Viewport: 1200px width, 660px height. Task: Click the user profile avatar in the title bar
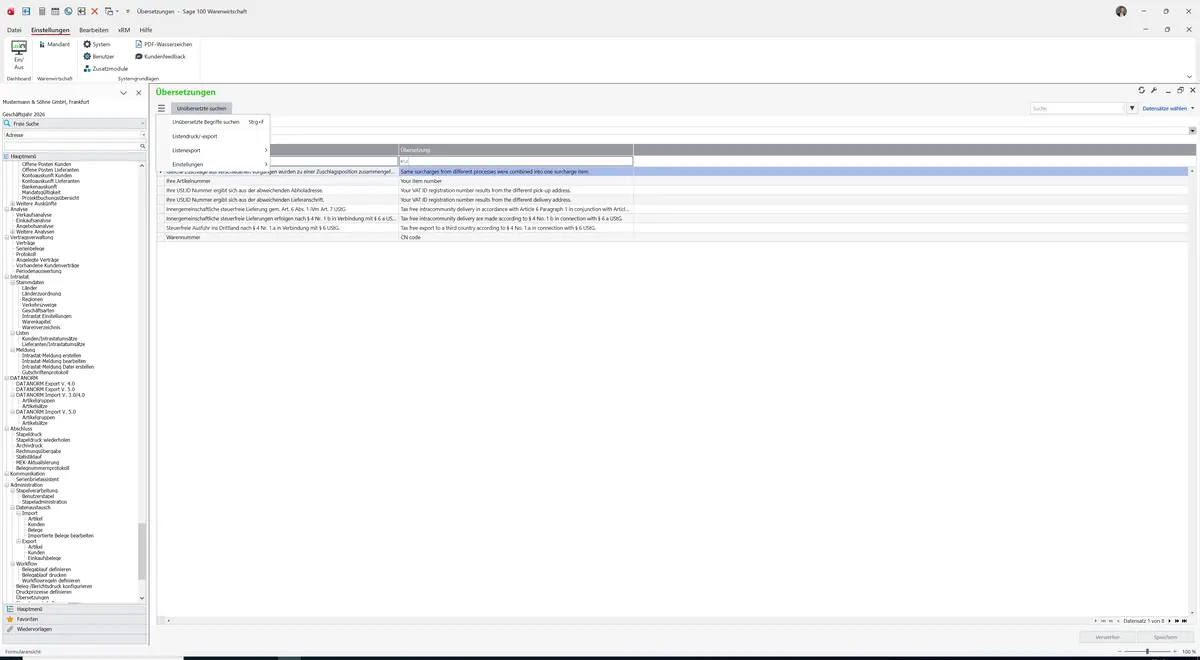point(1121,11)
